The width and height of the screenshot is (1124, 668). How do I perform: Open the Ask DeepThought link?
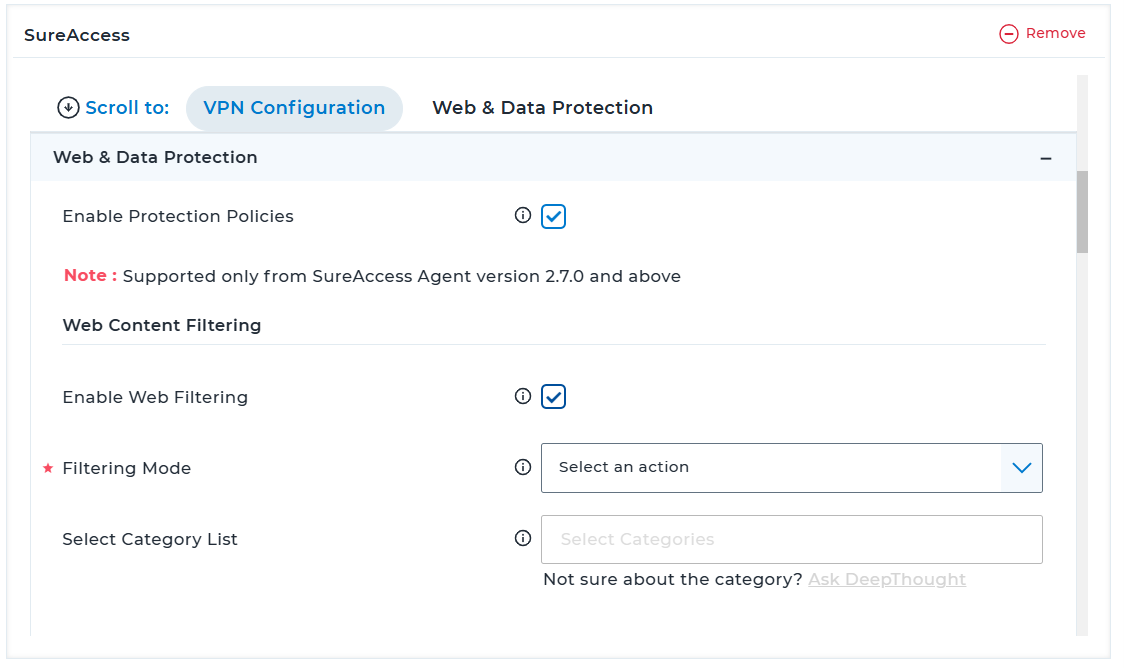(887, 579)
